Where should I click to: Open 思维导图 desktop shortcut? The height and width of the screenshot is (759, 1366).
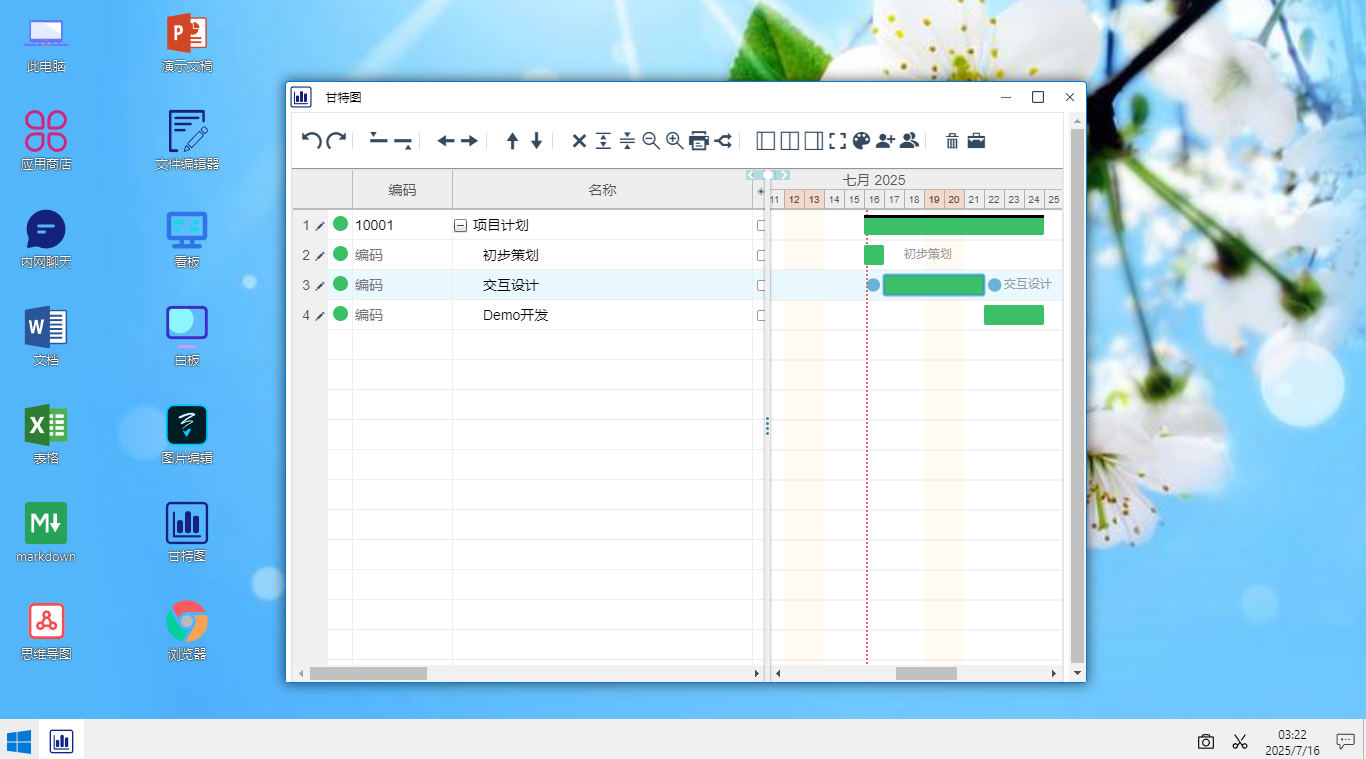46,632
